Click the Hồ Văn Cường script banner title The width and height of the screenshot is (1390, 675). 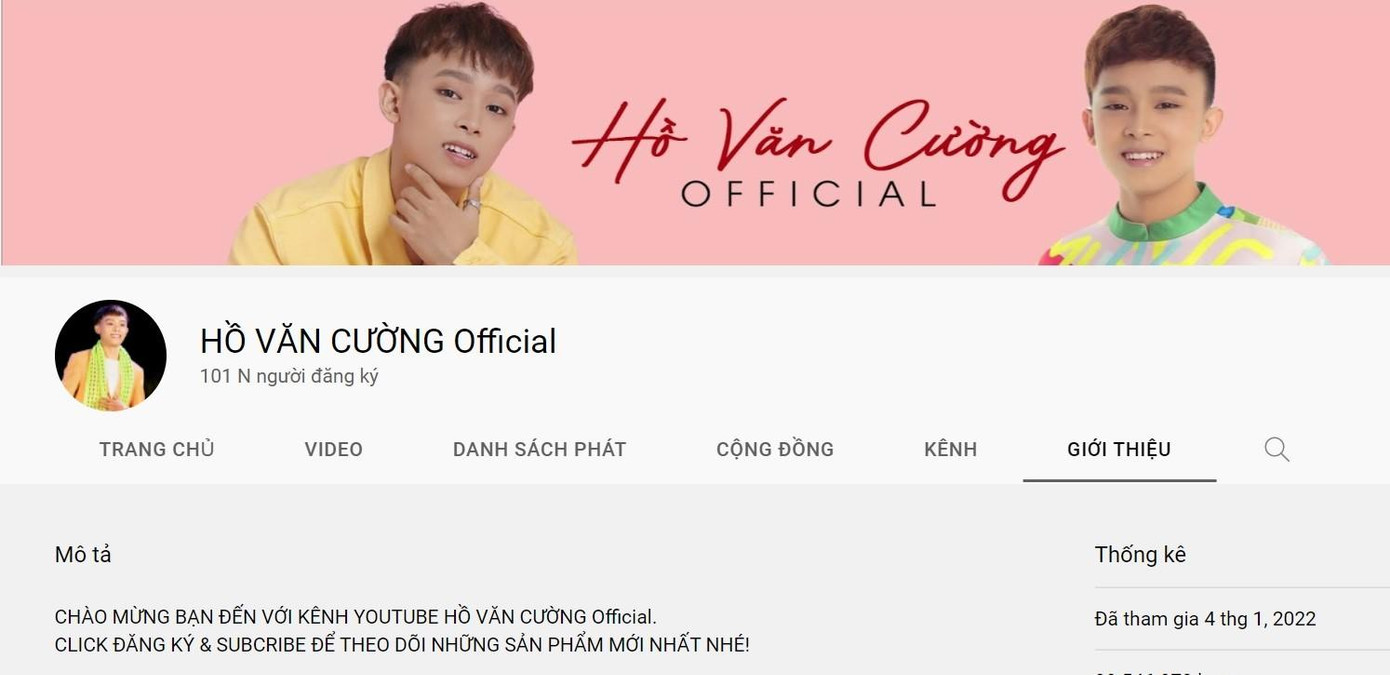[817, 142]
